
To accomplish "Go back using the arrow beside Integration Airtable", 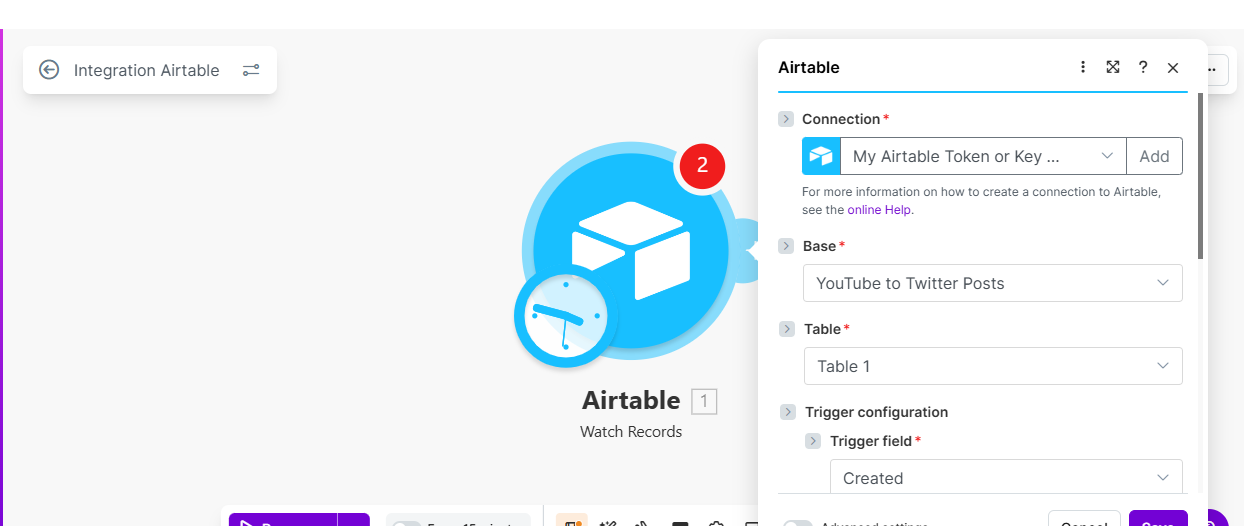I will click(x=49, y=70).
